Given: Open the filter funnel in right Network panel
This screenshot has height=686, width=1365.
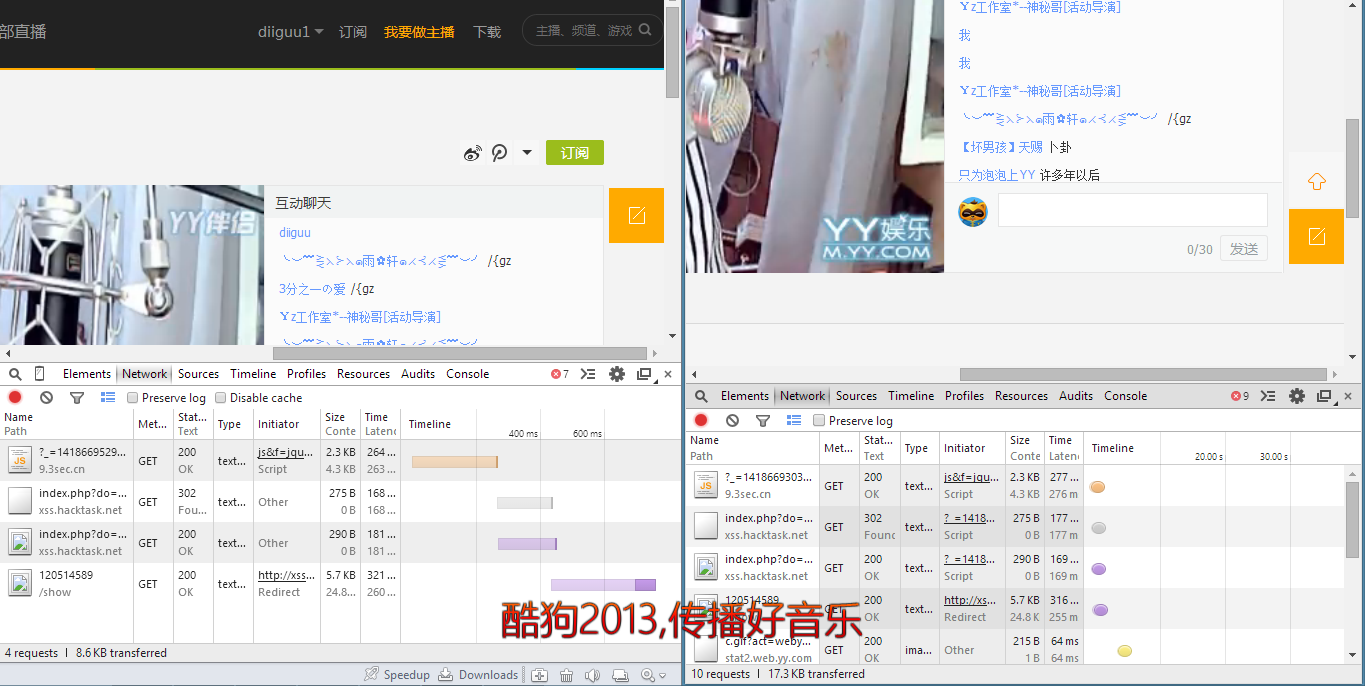Looking at the screenshot, I should tap(763, 421).
